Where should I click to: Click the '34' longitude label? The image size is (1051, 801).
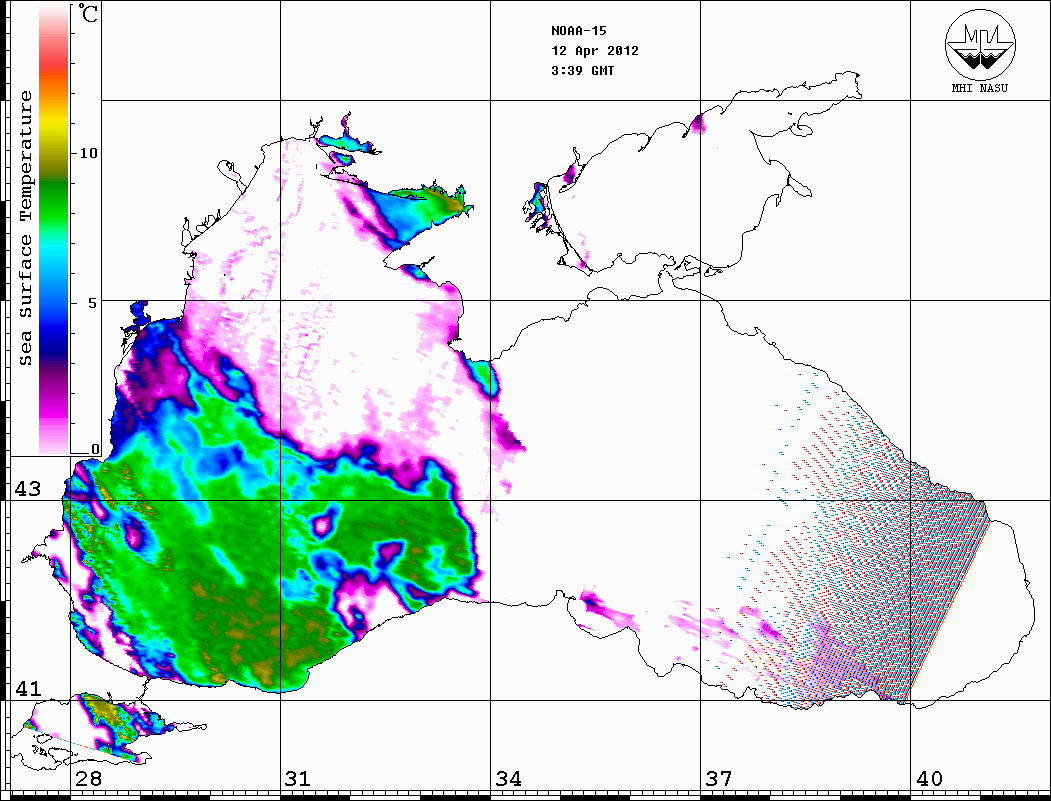tap(508, 779)
